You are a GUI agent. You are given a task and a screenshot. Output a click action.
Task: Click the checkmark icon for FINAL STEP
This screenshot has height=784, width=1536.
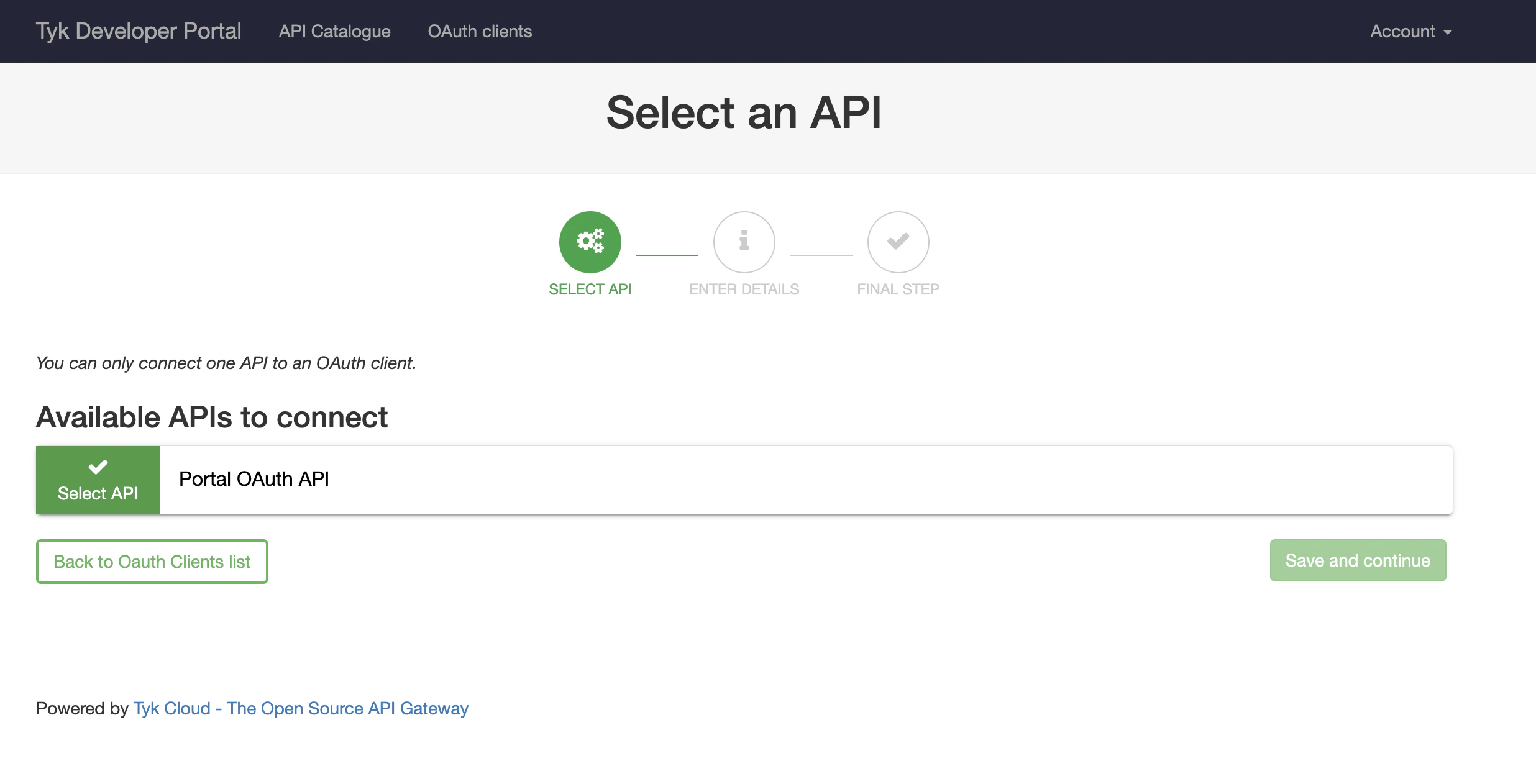897,242
